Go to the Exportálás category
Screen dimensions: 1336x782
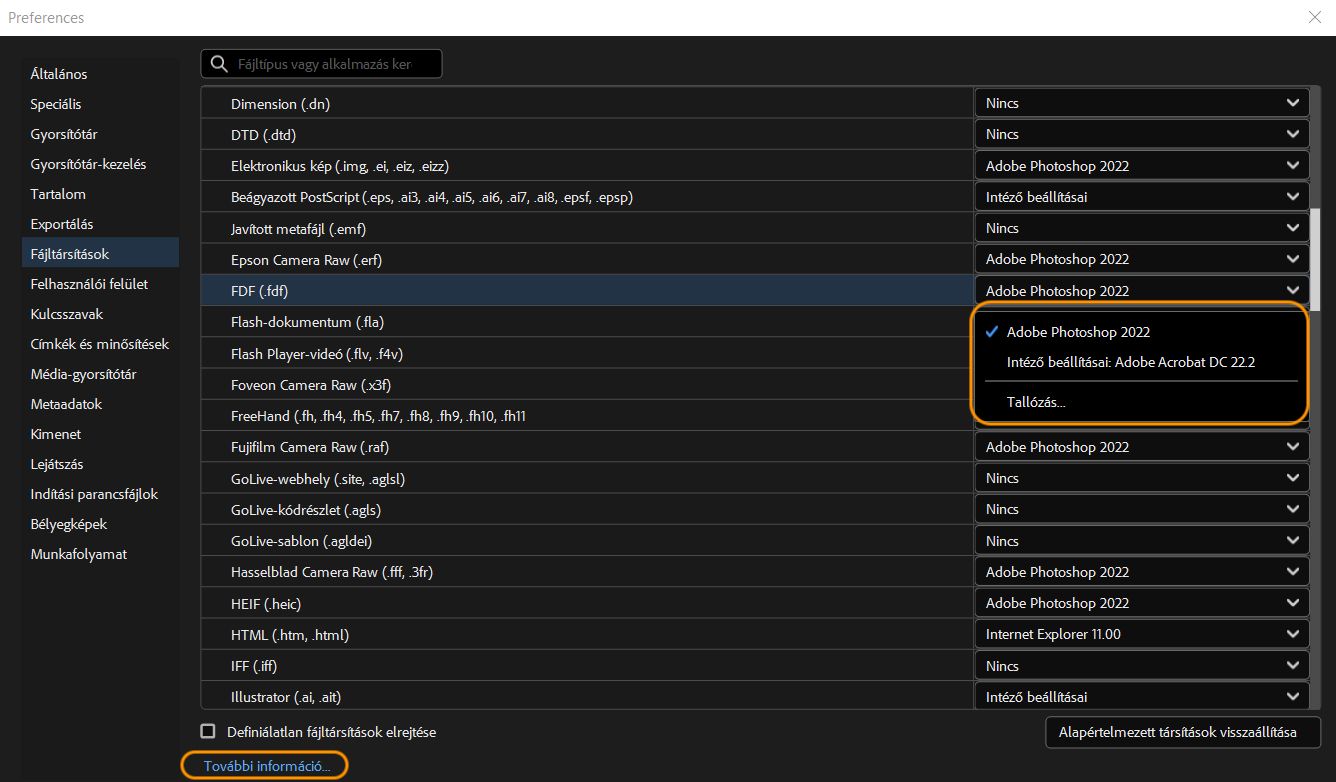point(62,224)
